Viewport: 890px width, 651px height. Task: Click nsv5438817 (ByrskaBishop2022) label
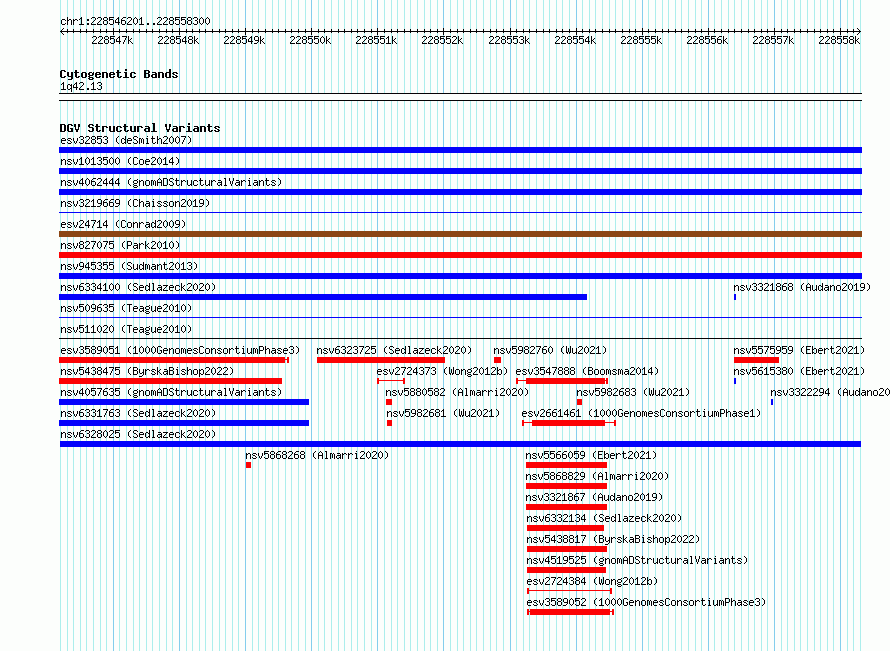[x=613, y=539]
